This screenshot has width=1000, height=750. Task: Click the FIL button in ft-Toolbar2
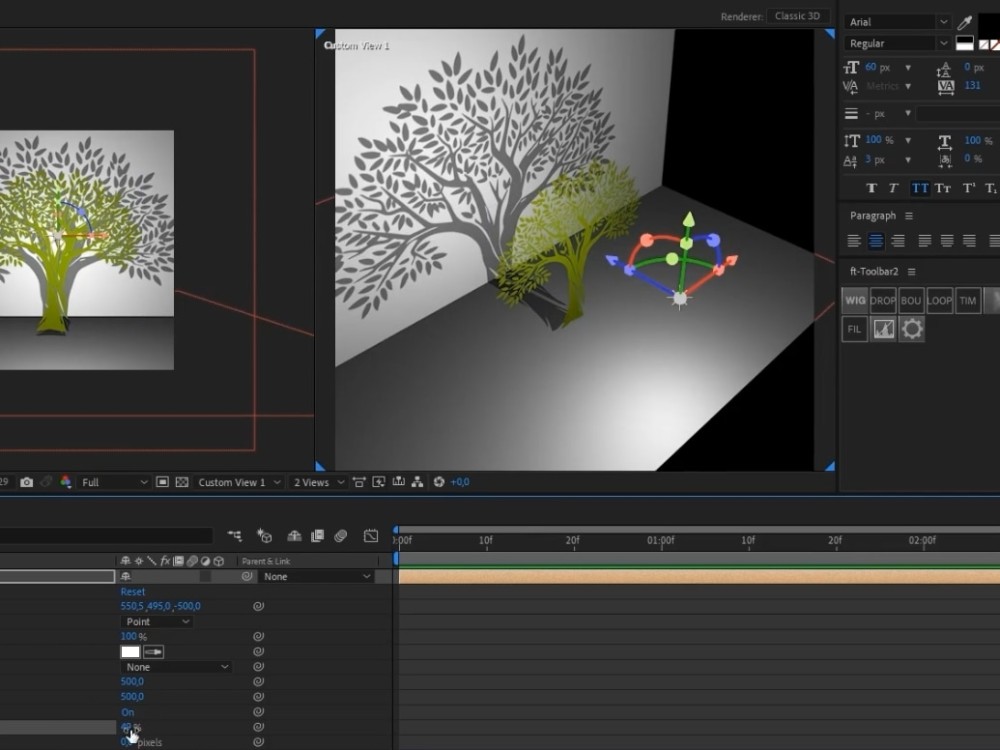[855, 329]
